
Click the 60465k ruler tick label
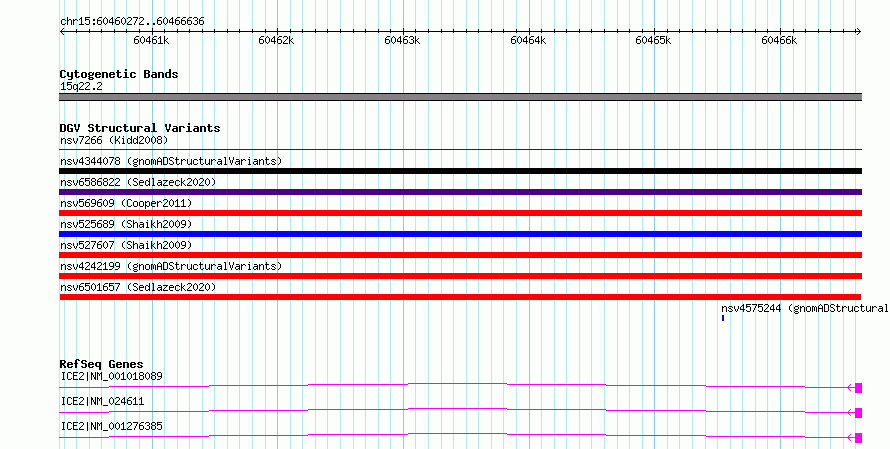[x=653, y=40]
